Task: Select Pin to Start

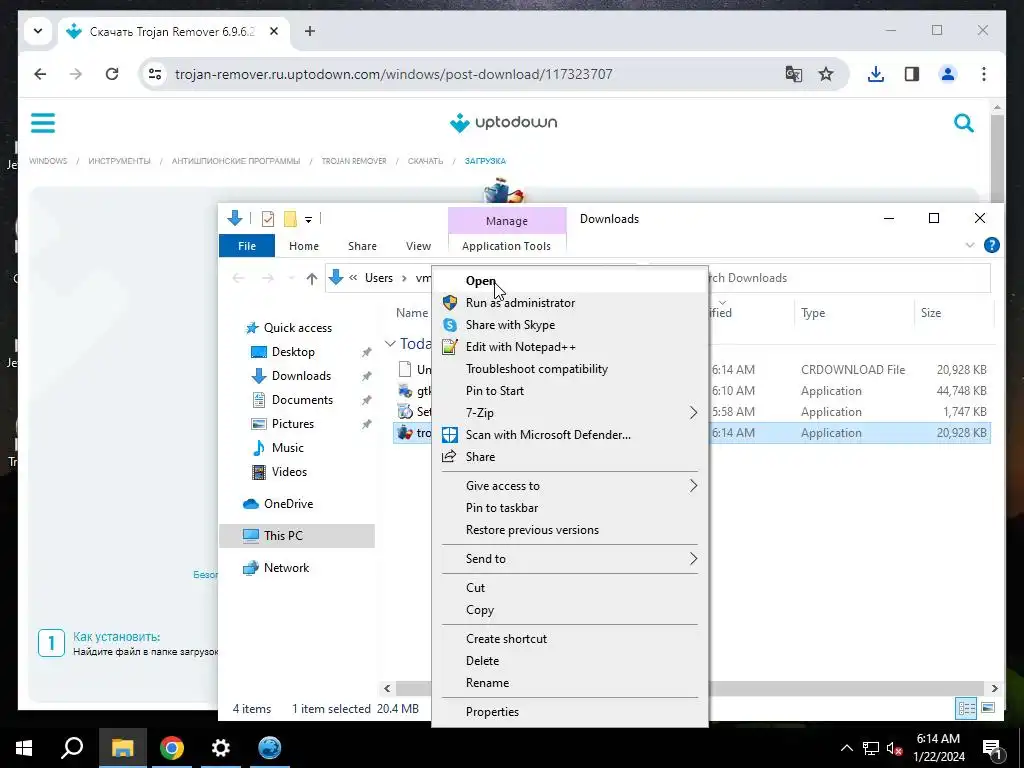Action: 569,391
